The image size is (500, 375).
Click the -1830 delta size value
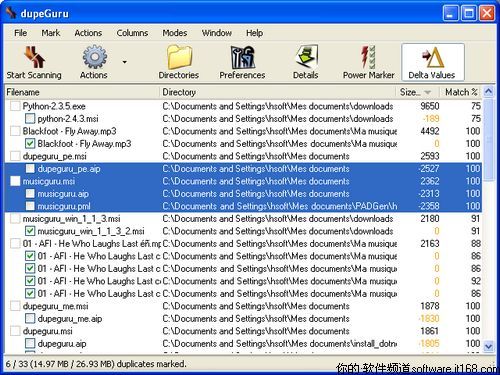429,319
